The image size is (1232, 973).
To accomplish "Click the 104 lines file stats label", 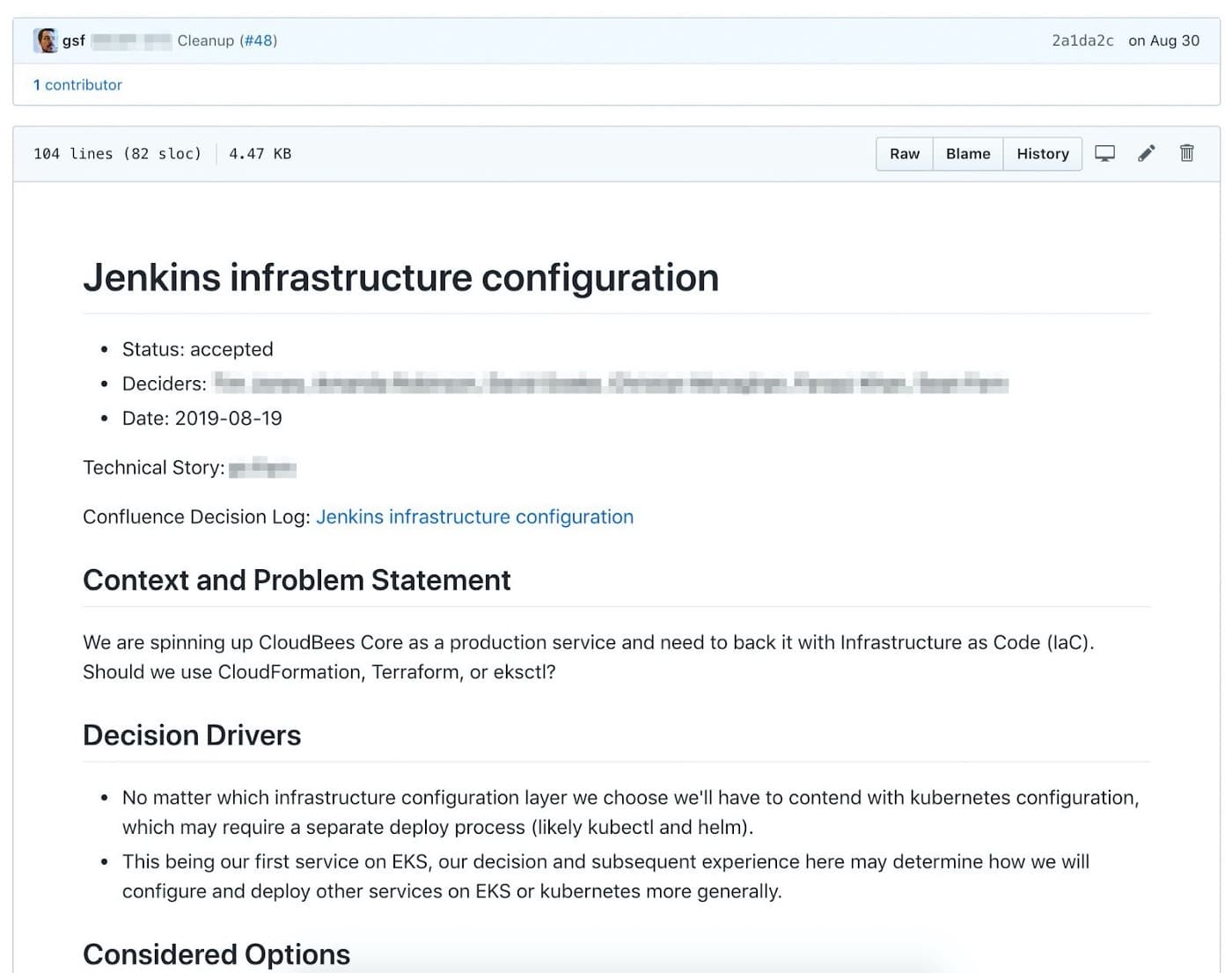I will [118, 153].
